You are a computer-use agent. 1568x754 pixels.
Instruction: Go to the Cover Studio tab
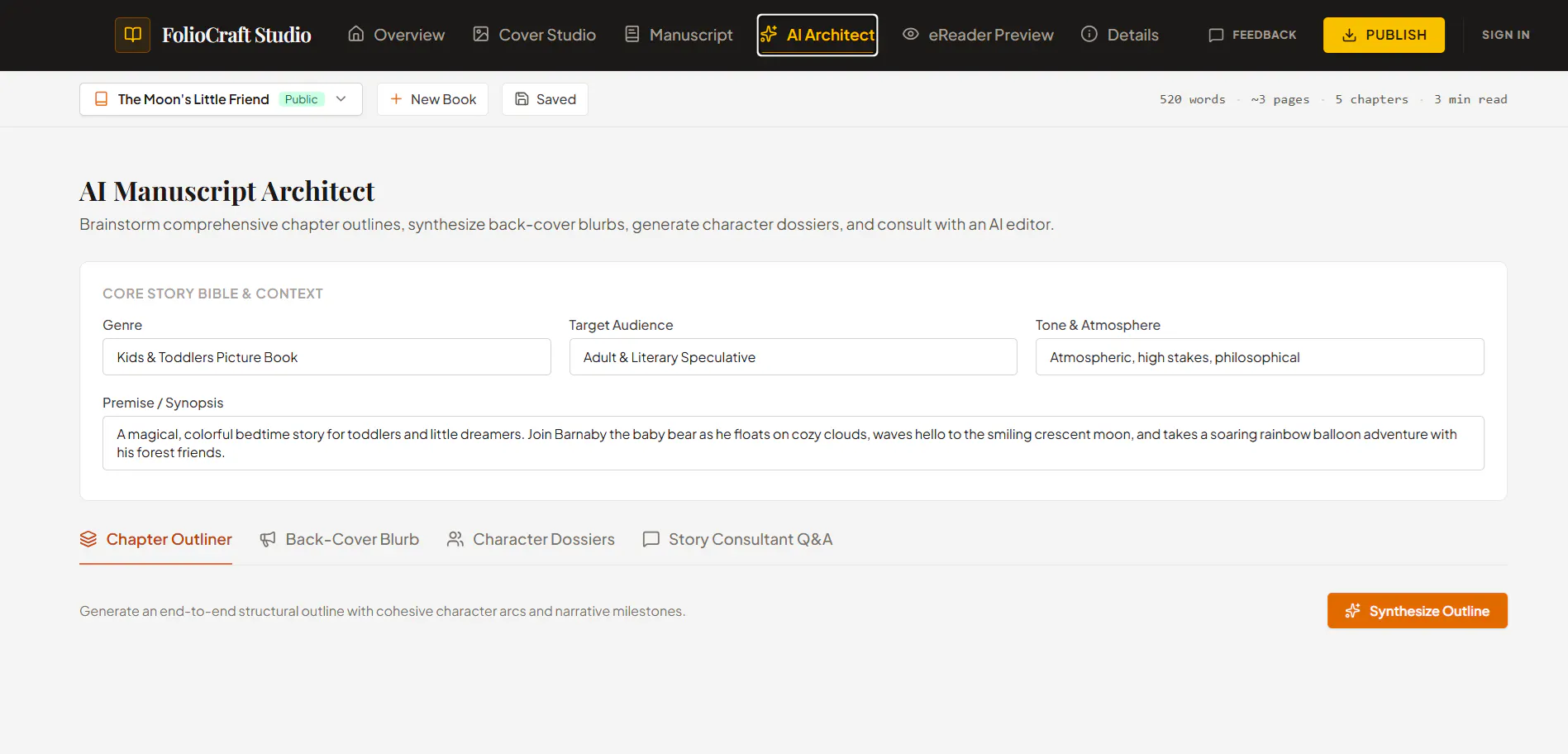(x=534, y=35)
